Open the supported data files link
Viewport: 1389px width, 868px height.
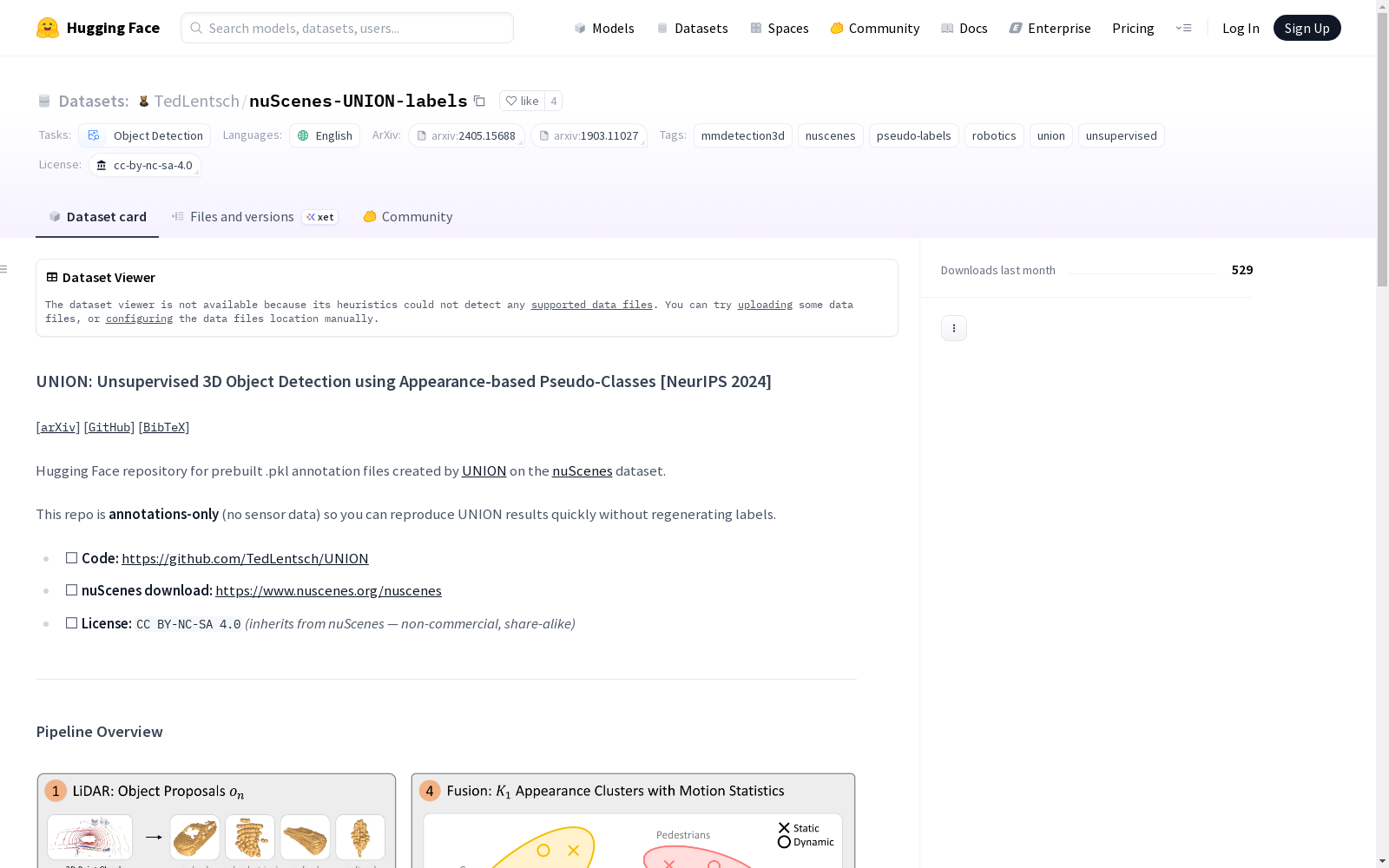click(x=592, y=305)
